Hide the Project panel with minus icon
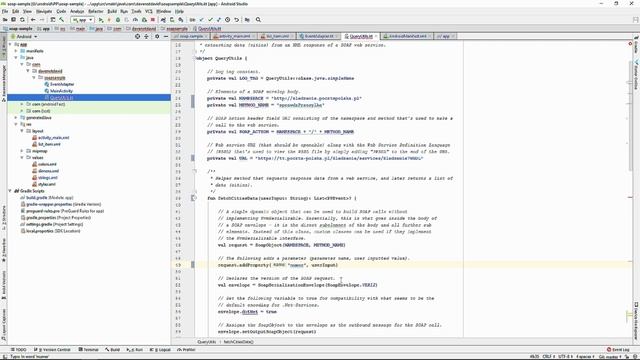Image resolution: width=640 pixels, height=360 pixels. [166, 36]
